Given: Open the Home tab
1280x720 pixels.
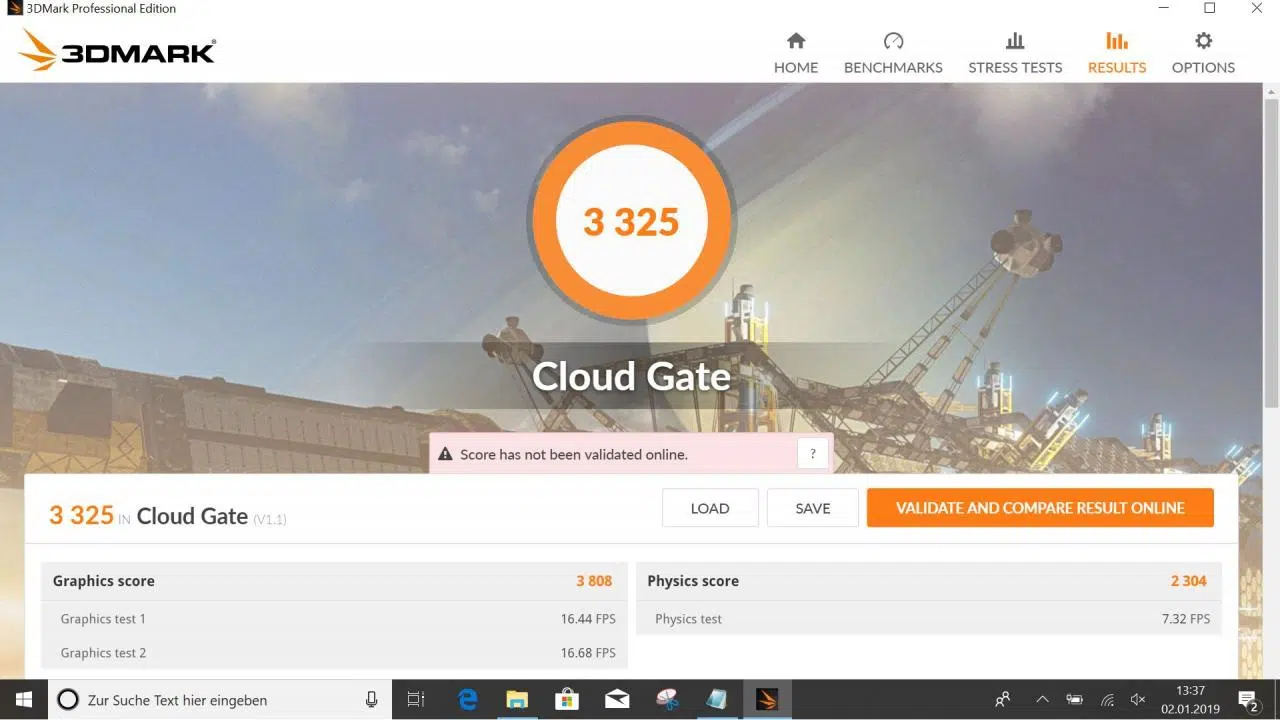Looking at the screenshot, I should click(796, 53).
